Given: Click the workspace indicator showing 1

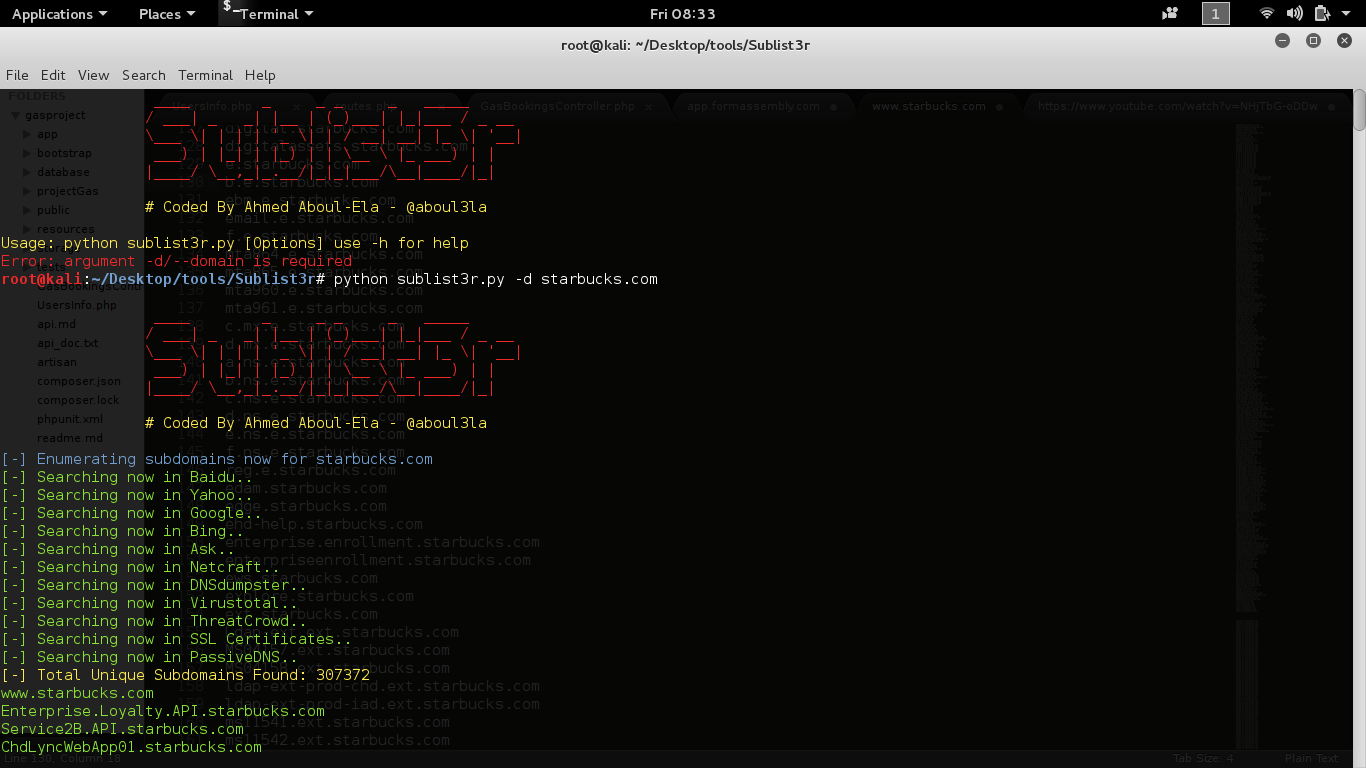Looking at the screenshot, I should [1215, 14].
